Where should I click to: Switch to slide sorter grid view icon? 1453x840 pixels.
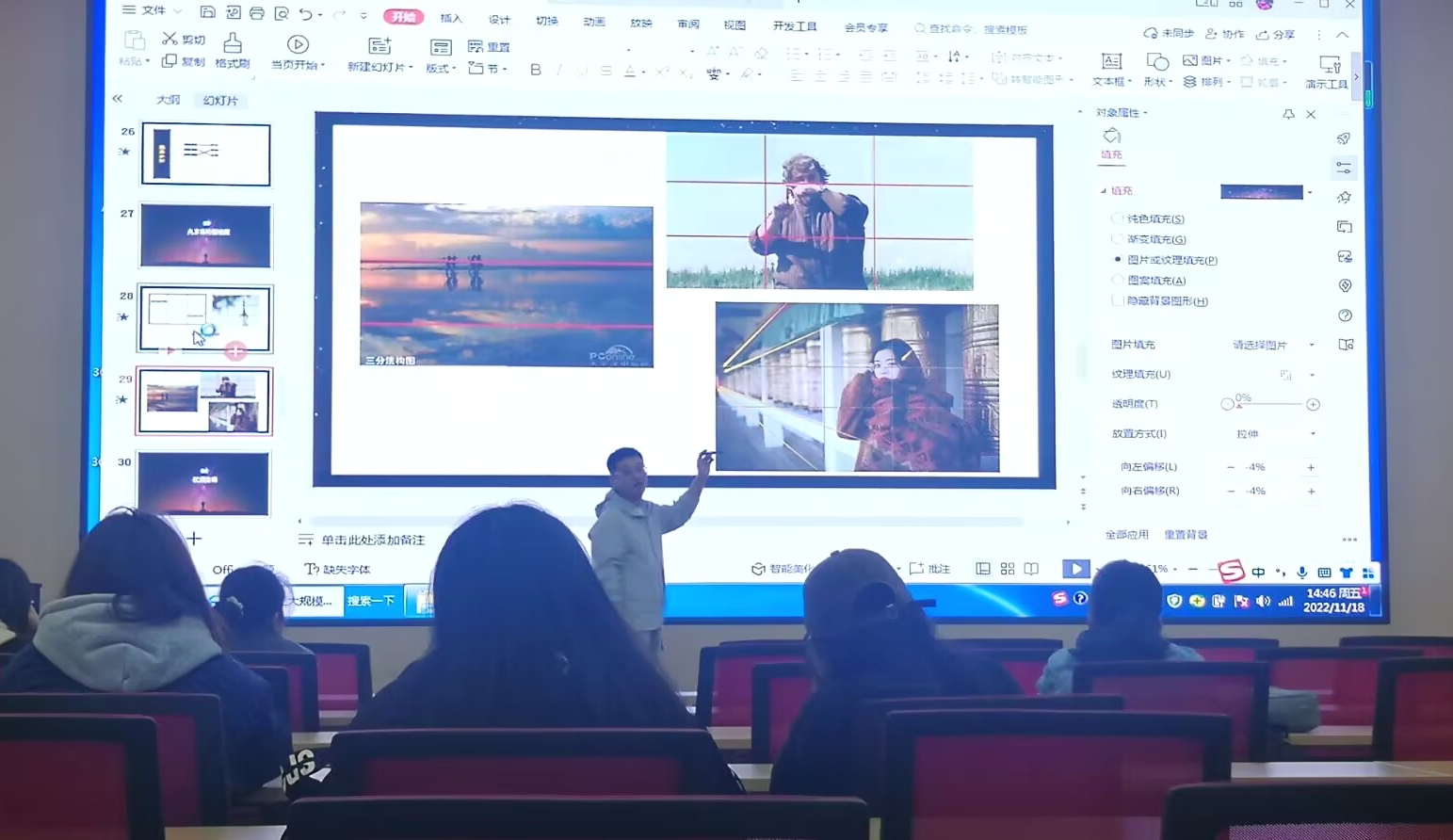tap(1008, 569)
